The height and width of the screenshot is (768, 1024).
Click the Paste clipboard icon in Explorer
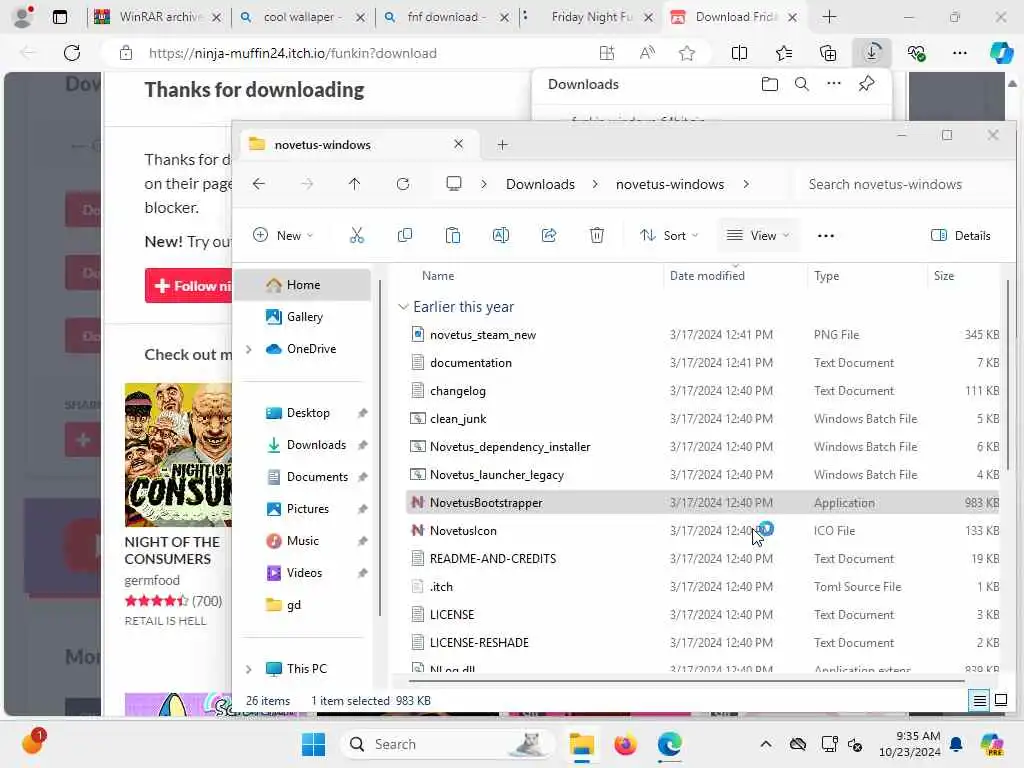pyautogui.click(x=453, y=235)
